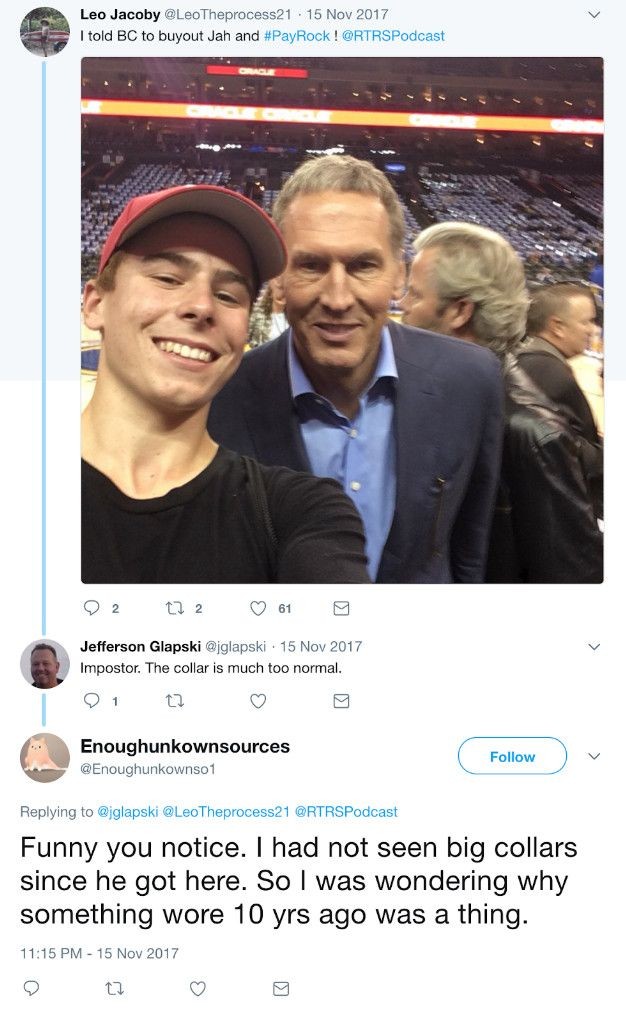
Task: Like Leo Jacoby's tweet with 61 likes
Action: click(258, 608)
